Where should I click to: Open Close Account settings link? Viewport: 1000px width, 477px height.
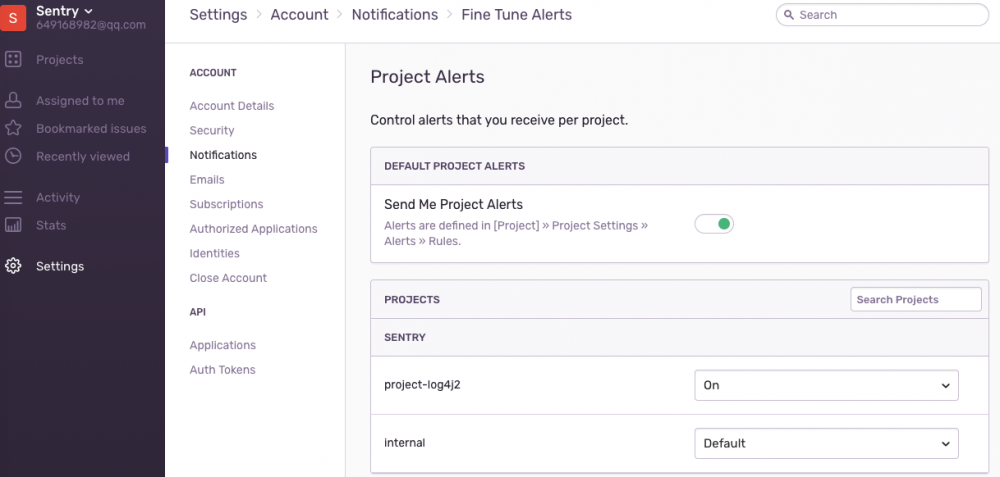coord(228,278)
